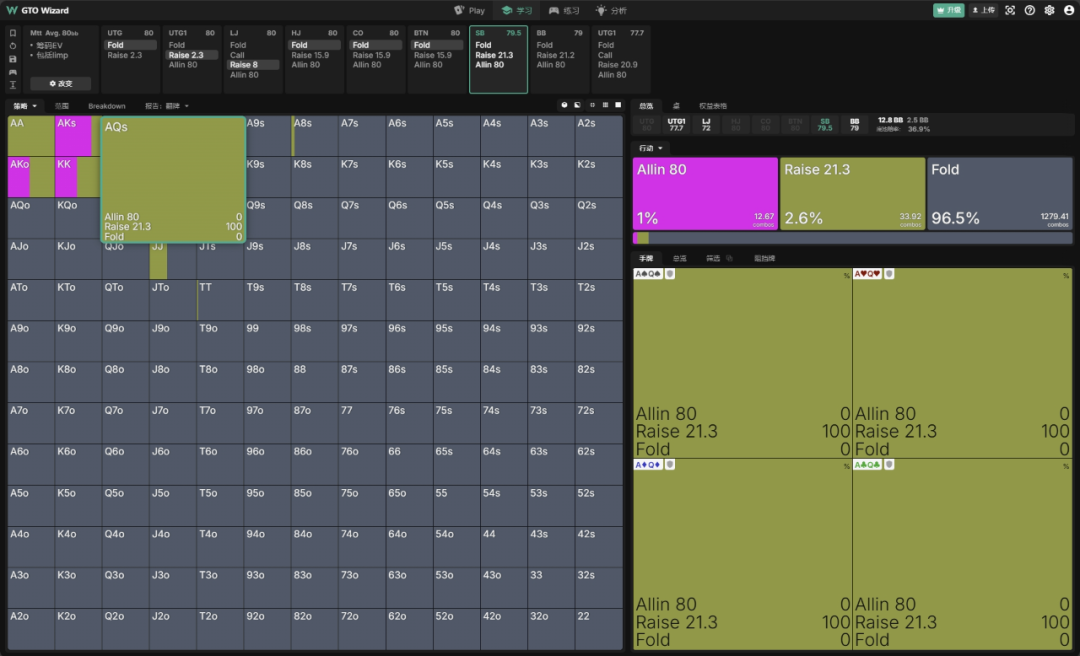
Task: Open the user account profile icon
Action: (1069, 10)
